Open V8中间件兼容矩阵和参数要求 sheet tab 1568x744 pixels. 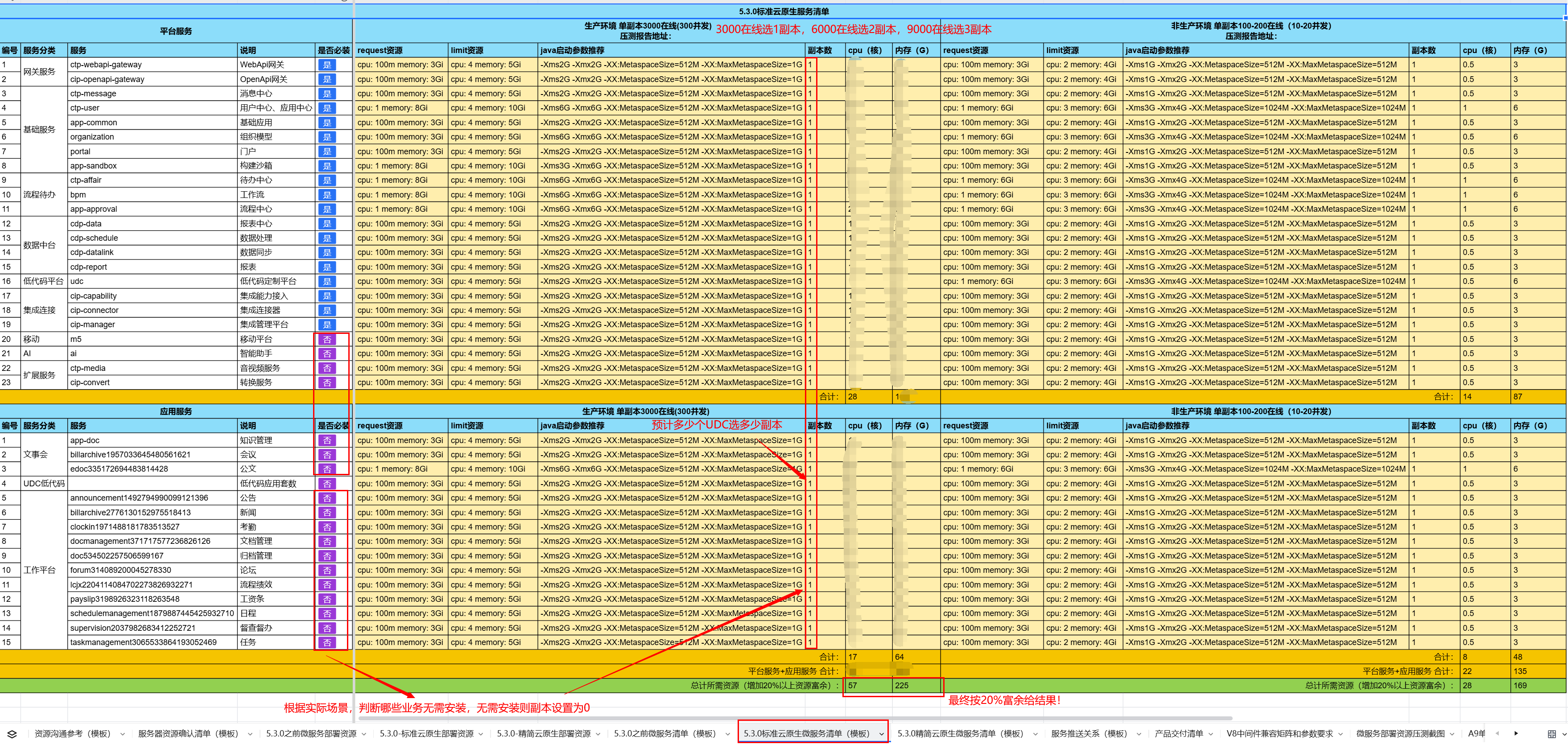(1279, 734)
